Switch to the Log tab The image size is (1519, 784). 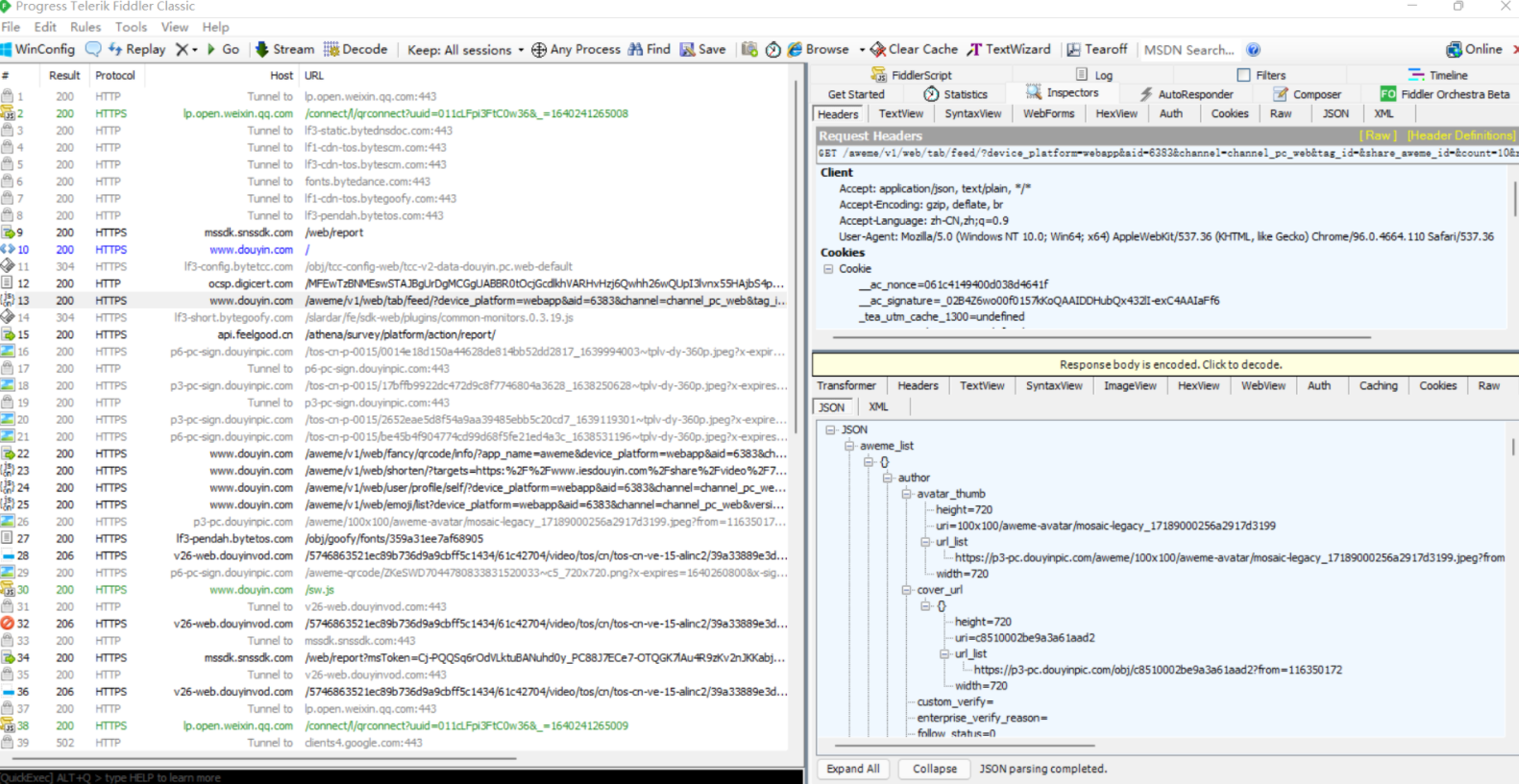coord(1094,75)
